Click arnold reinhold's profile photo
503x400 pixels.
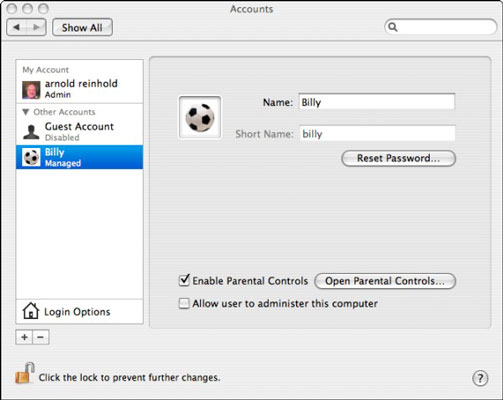[x=31, y=90]
